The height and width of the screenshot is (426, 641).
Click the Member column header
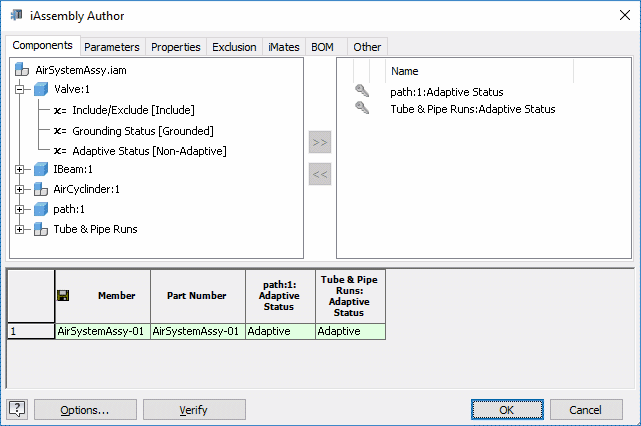point(103,296)
